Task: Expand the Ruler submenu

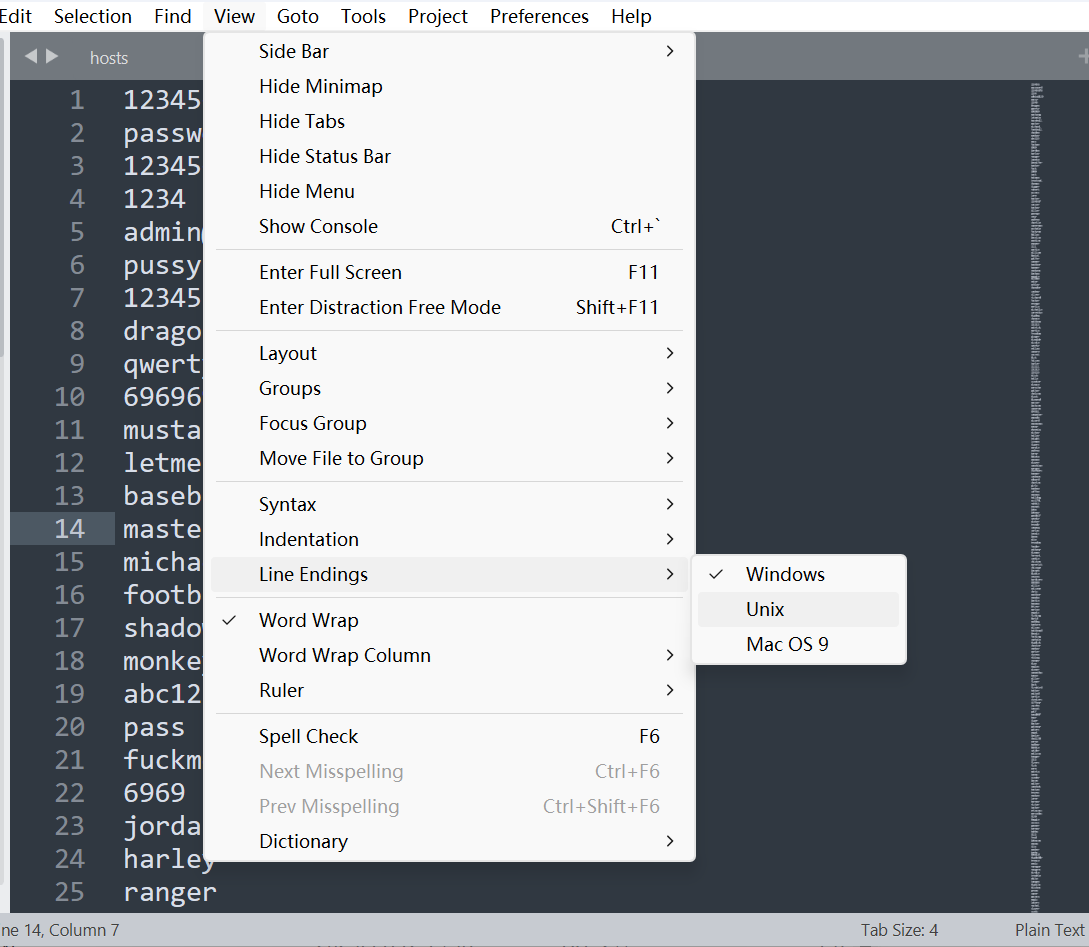Action: (x=449, y=690)
